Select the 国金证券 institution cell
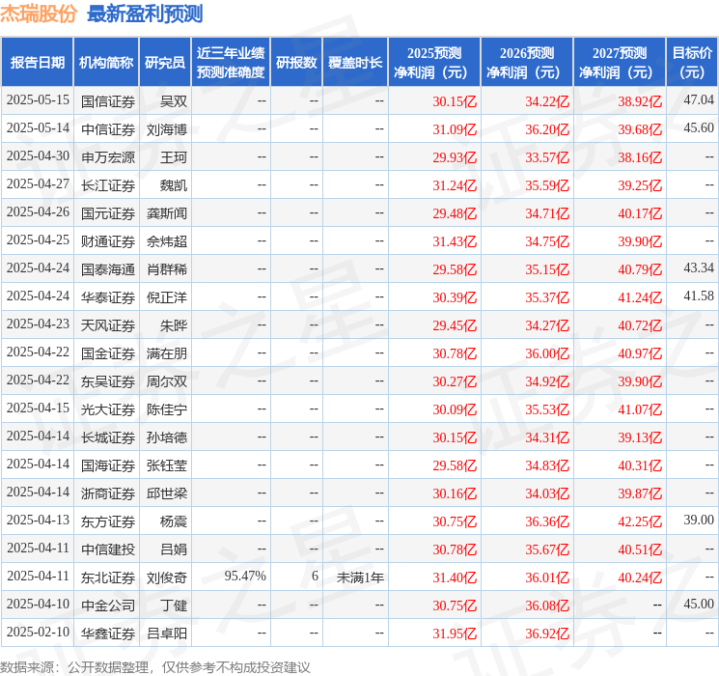This screenshot has height=676, width=719. (108, 353)
